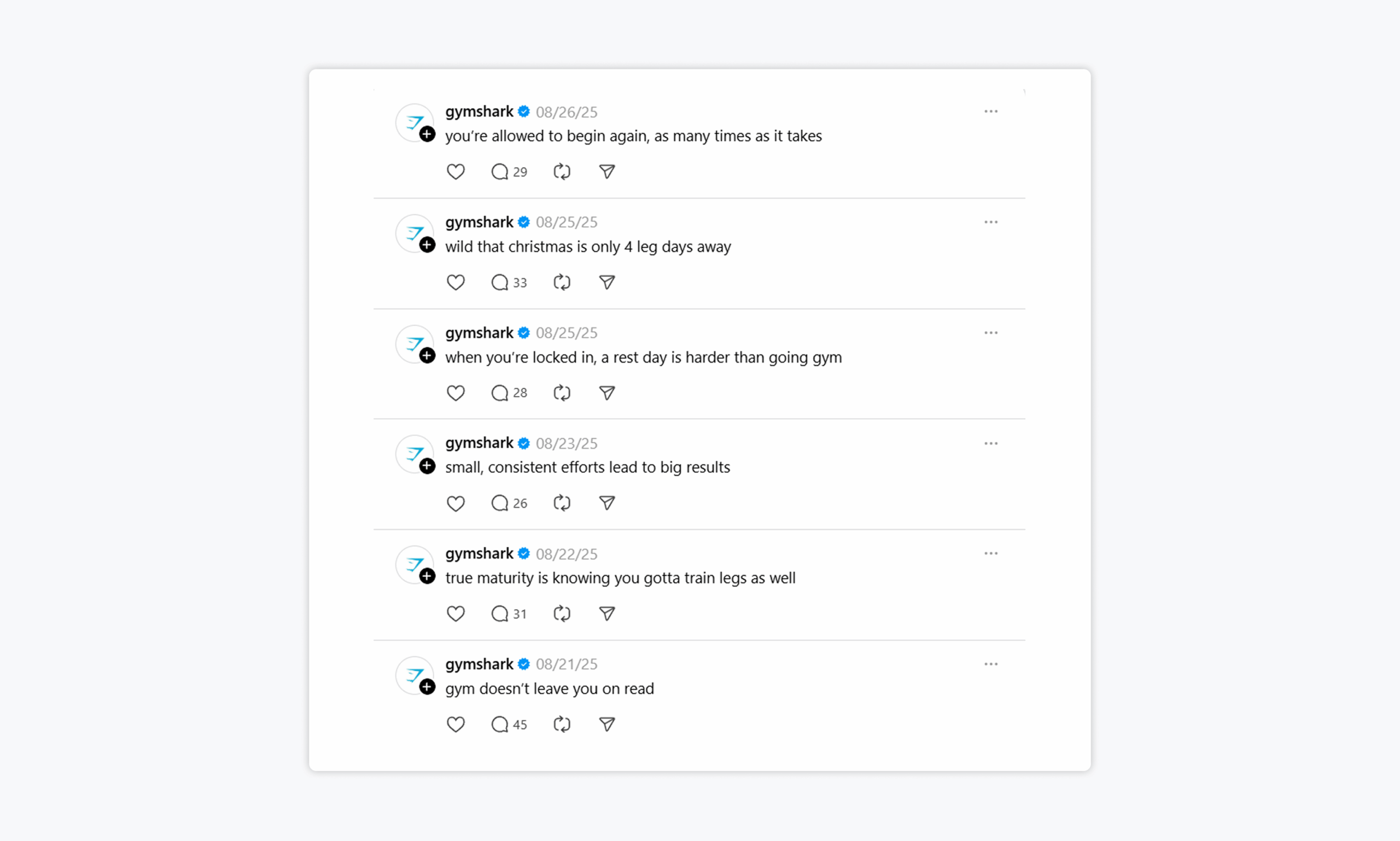Open the post 'small, consistent efforts lead to big results'
The width and height of the screenshot is (1400, 841).
[x=587, y=468]
